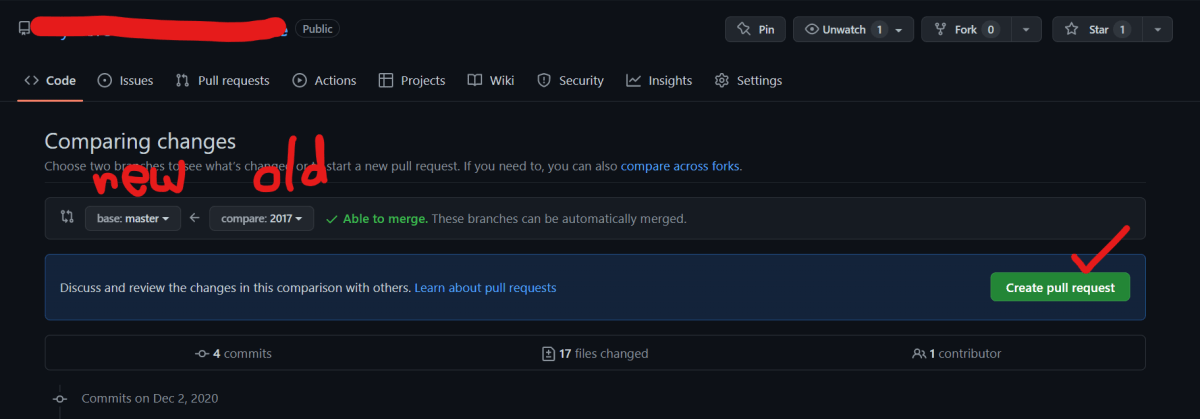Screen dimensions: 1200x419
Task: Show the 1 contributor entry
Action: pos(956,353)
